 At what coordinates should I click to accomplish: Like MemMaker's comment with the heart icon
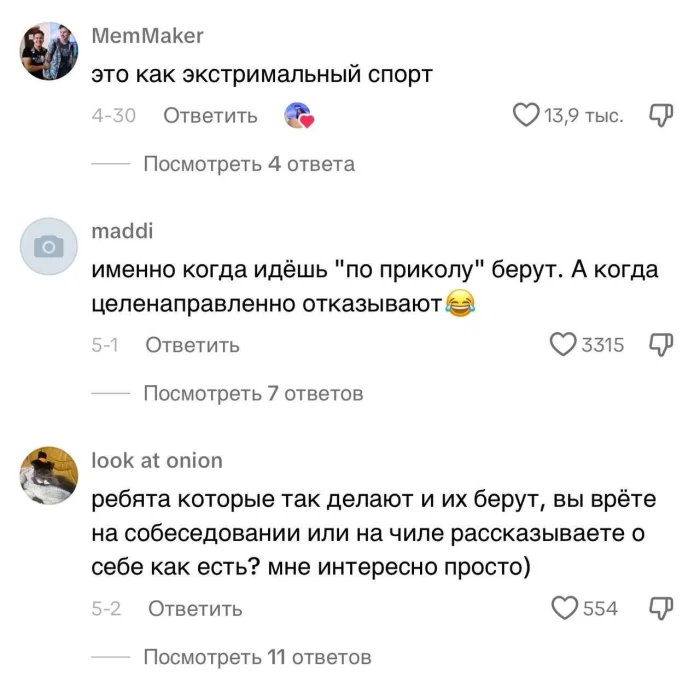pyautogui.click(x=526, y=116)
